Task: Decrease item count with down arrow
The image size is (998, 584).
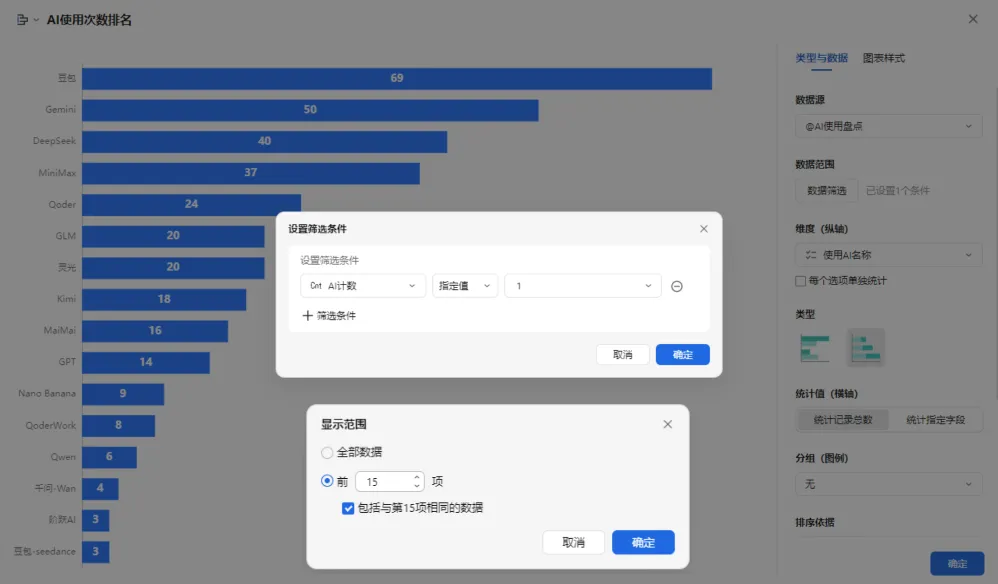Action: coord(417,486)
